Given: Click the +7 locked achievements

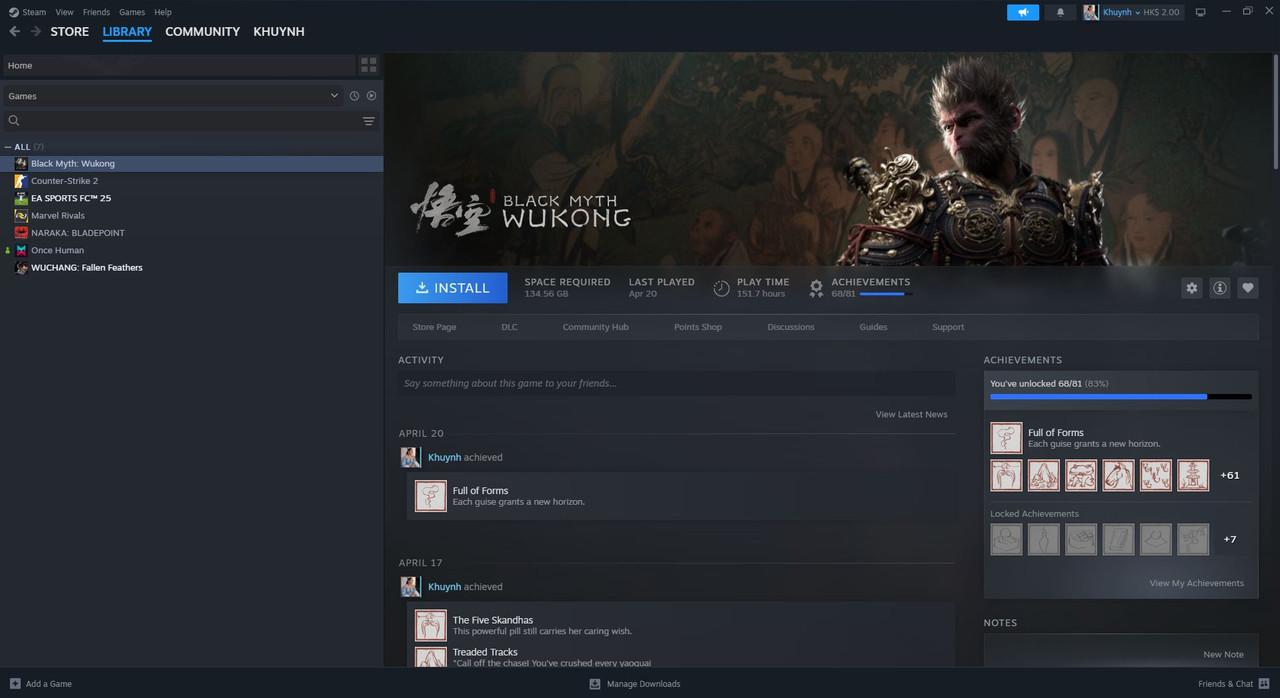Looking at the screenshot, I should (1230, 539).
